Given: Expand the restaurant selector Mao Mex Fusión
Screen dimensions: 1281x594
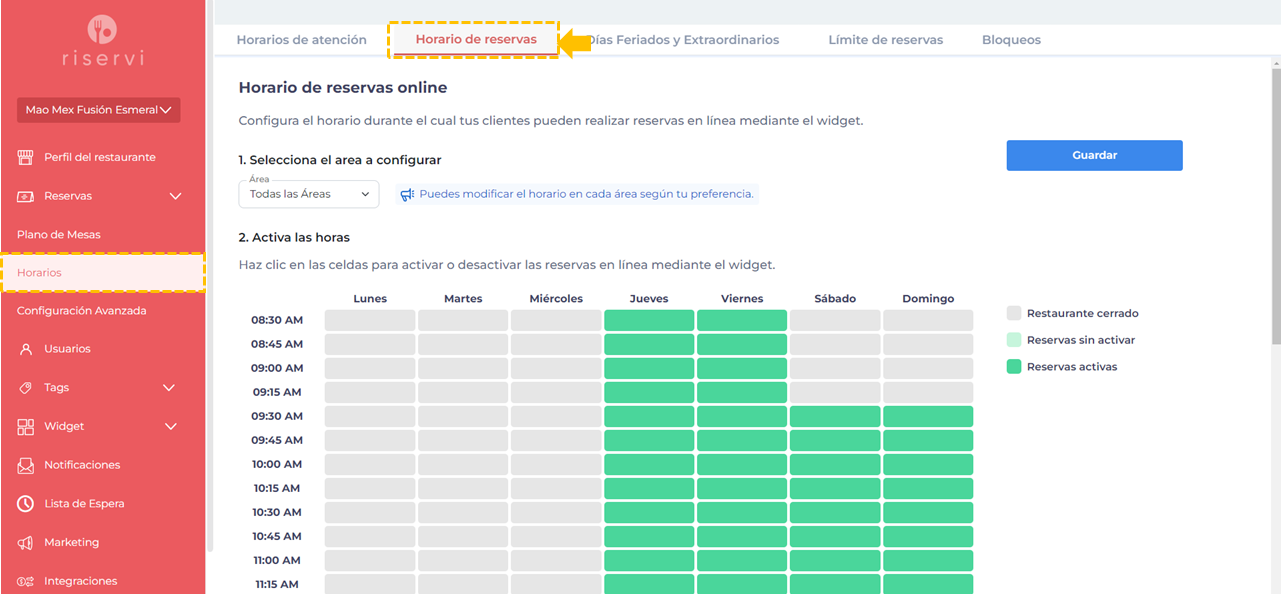Looking at the screenshot, I should tap(98, 110).
